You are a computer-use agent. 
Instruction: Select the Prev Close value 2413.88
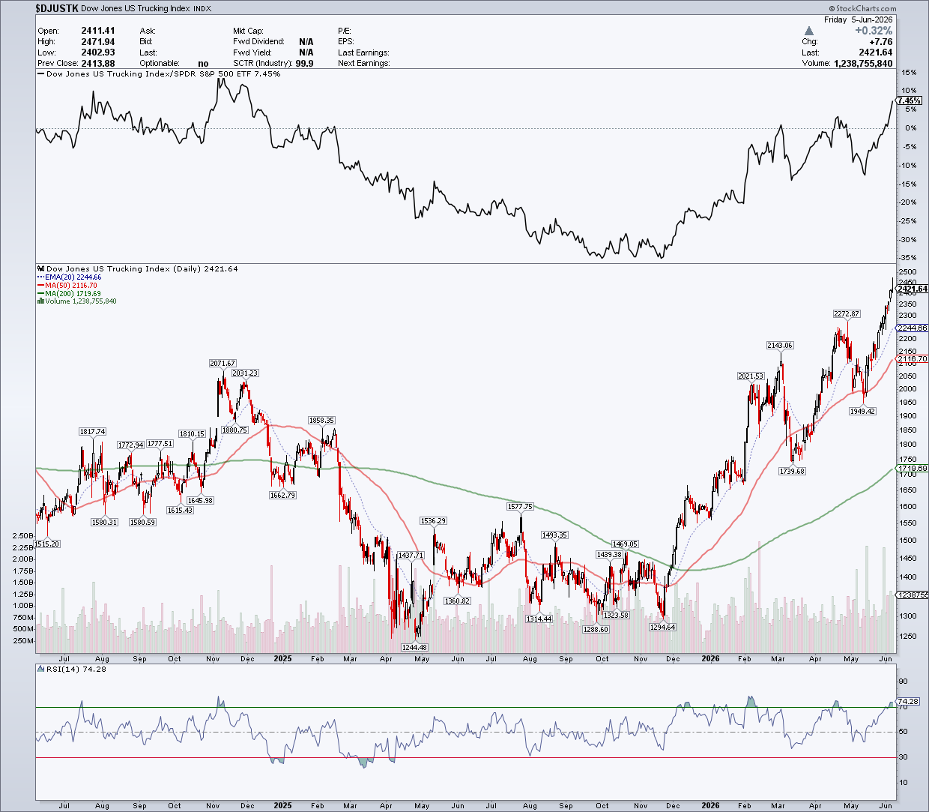pos(98,63)
